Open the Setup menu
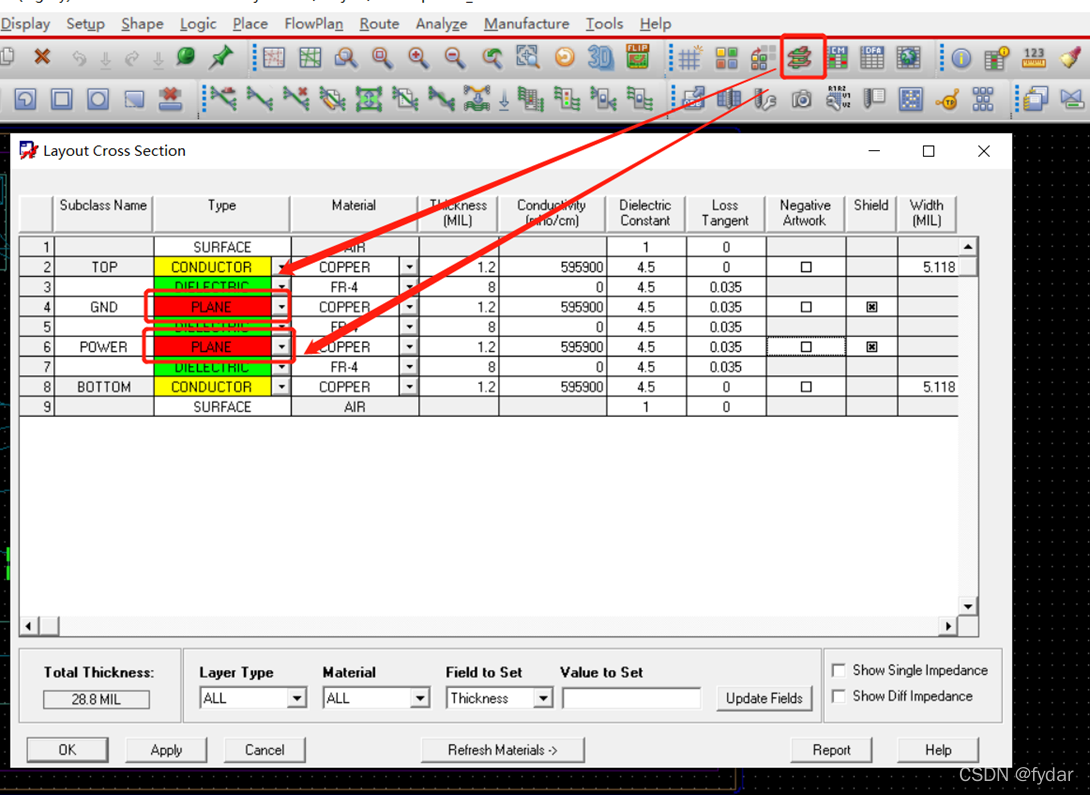1090x795 pixels. (x=86, y=24)
